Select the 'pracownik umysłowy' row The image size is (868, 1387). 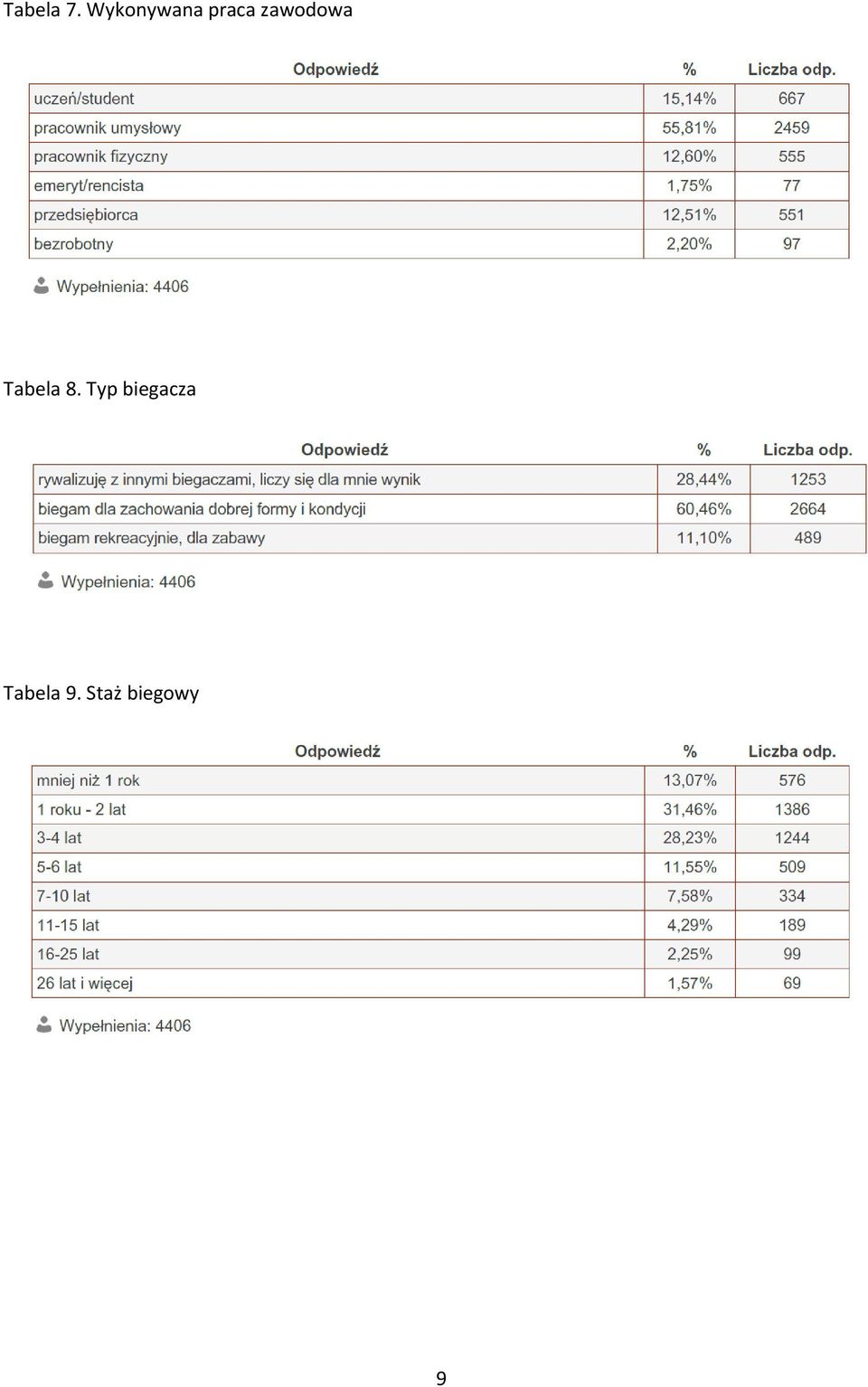point(439,127)
